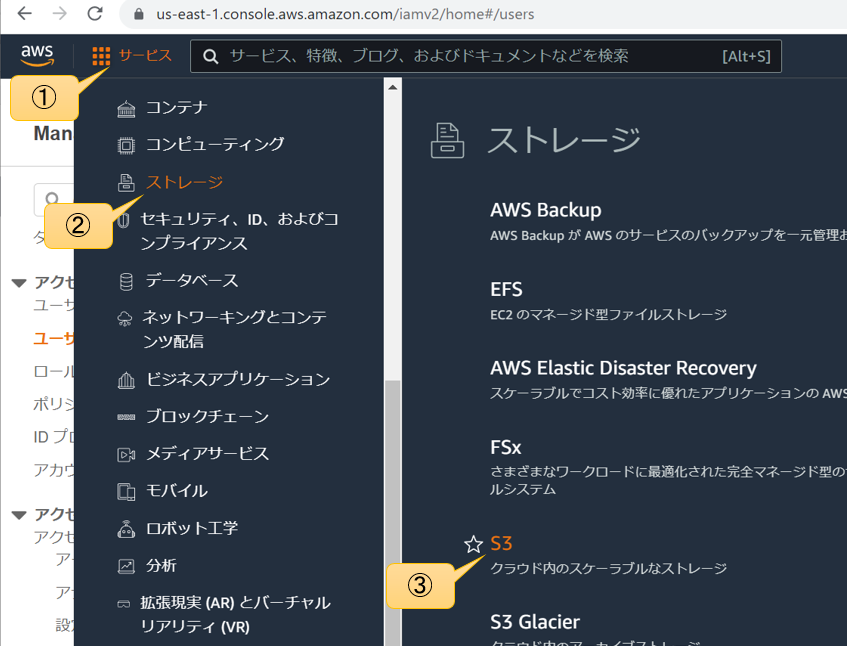
Task: Click the category list scrollbar up arrow
Action: pos(393,88)
